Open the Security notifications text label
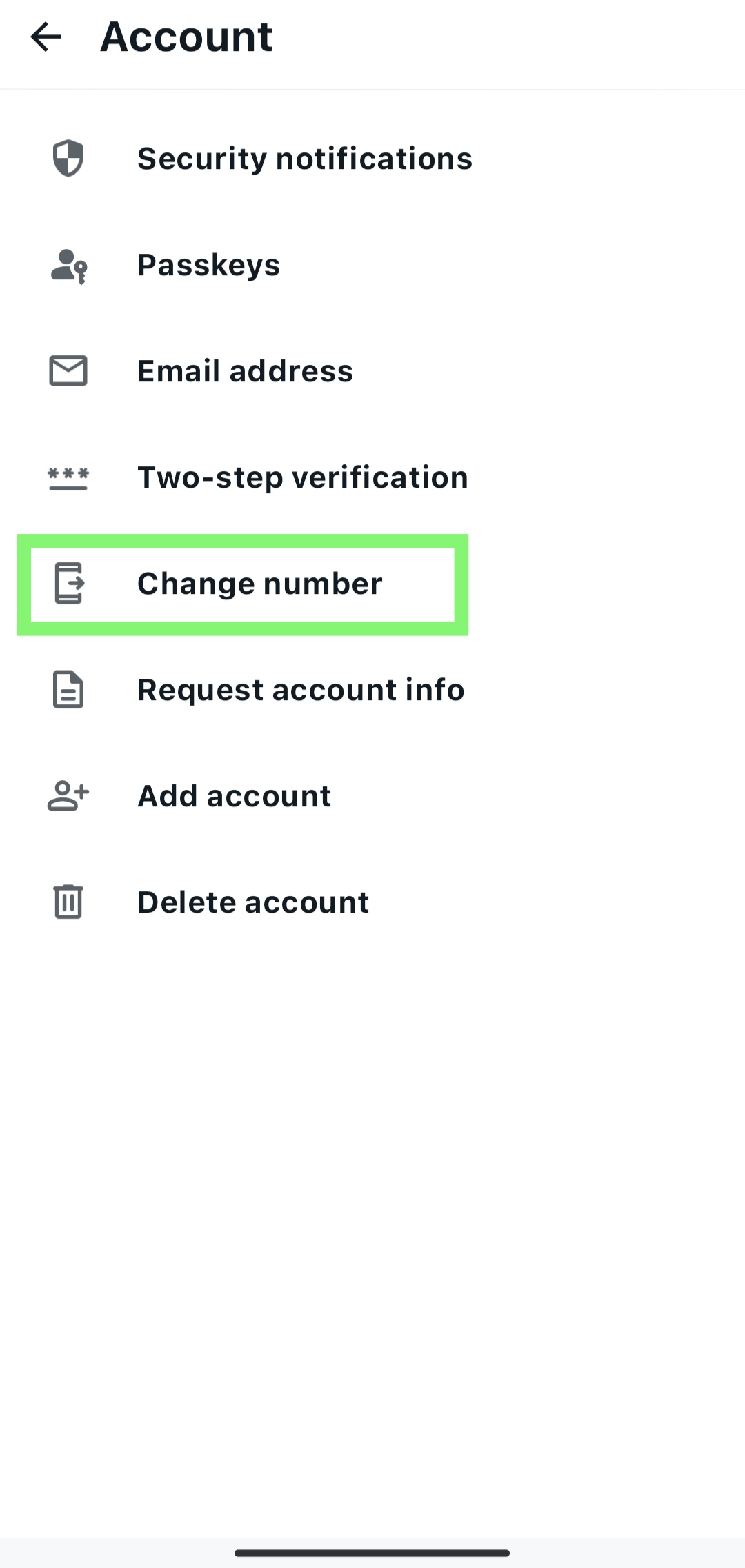This screenshot has height=1568, width=745. pyautogui.click(x=304, y=159)
